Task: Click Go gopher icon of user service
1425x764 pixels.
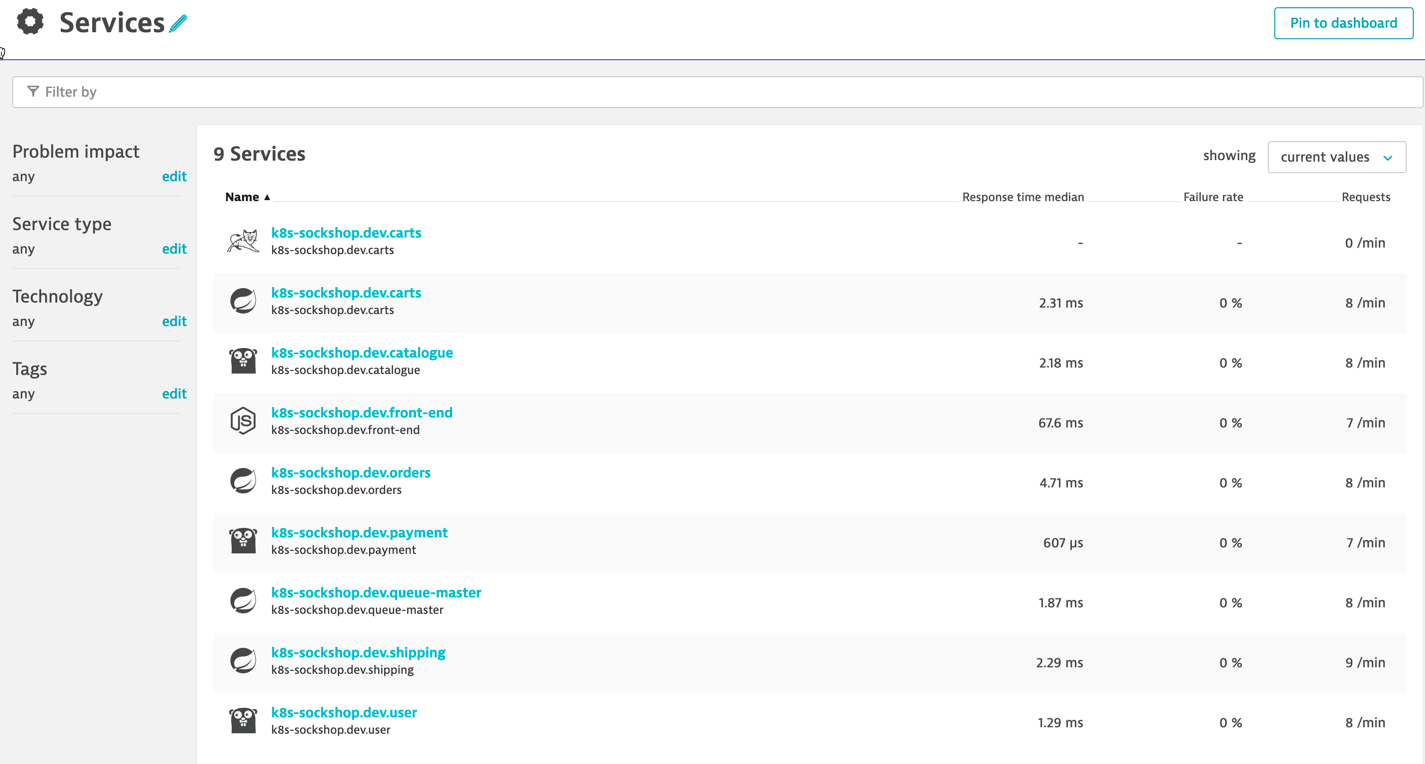Action: [243, 721]
